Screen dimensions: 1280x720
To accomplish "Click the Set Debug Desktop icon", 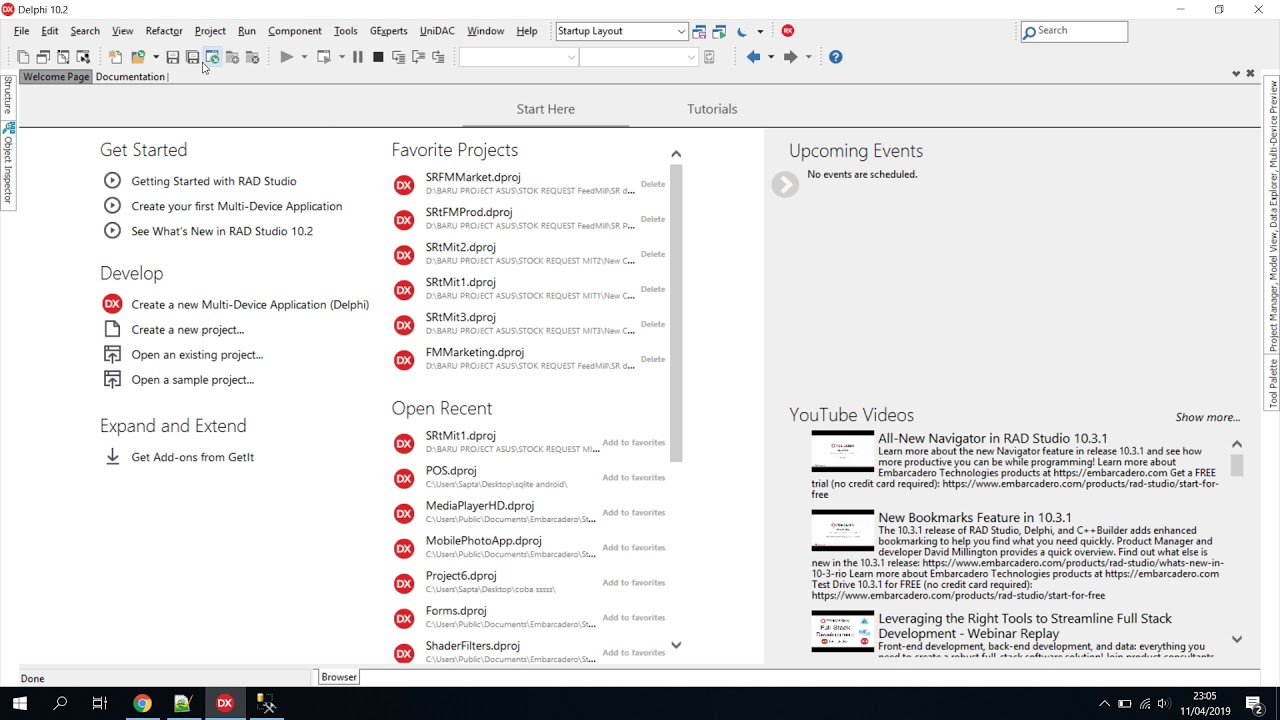I will click(719, 31).
